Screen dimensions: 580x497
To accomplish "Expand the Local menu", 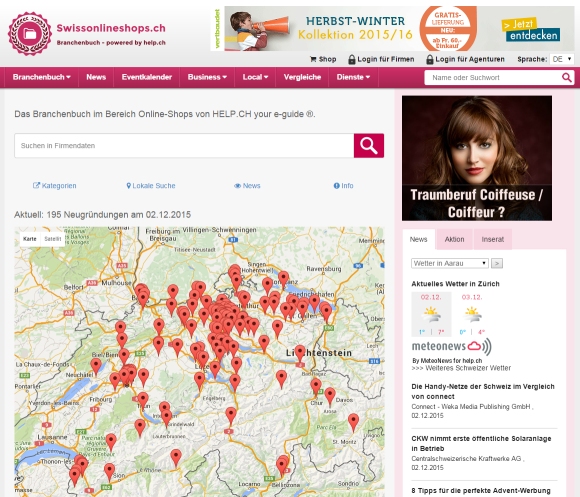I will pyautogui.click(x=255, y=77).
